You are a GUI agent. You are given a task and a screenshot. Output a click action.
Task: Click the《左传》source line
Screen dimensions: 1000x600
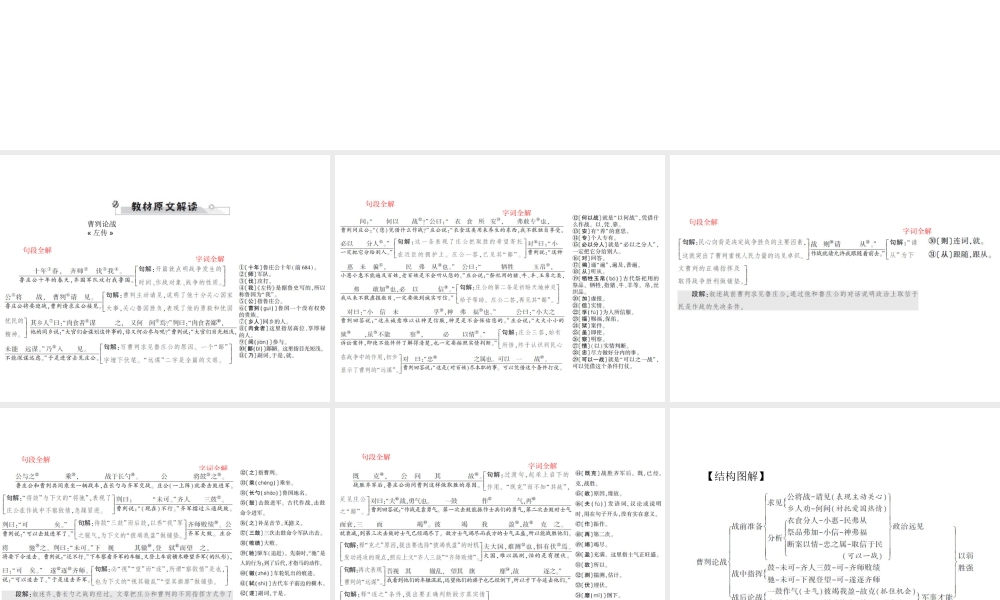99,233
